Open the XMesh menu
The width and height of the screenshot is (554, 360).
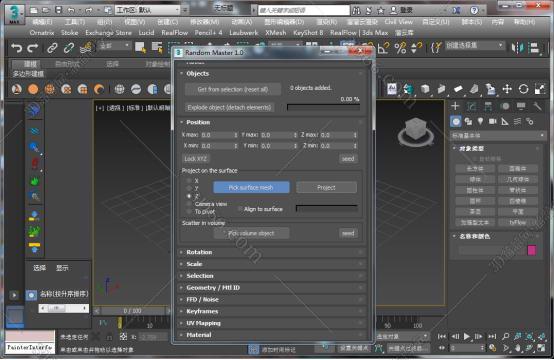pos(276,33)
